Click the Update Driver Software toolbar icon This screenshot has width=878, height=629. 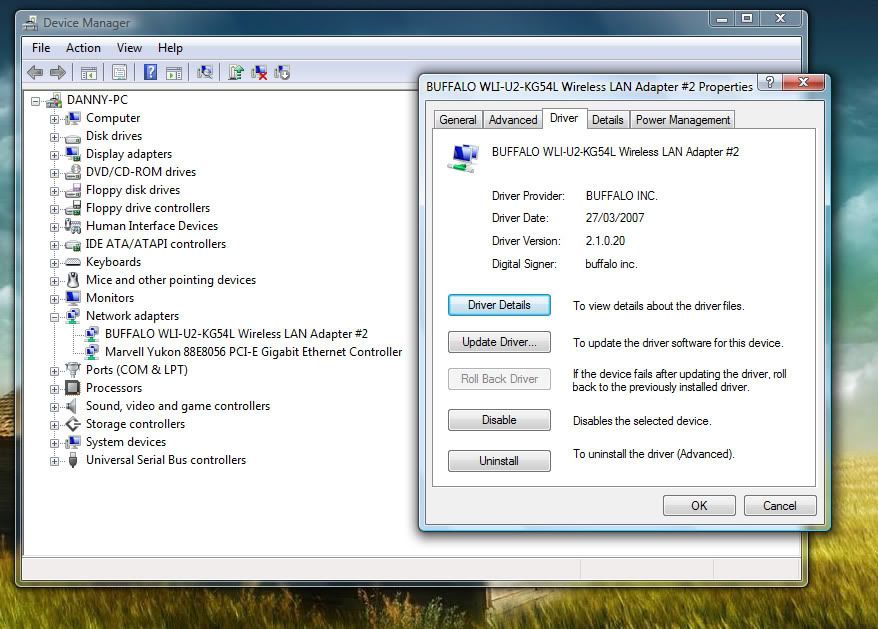tap(236, 72)
